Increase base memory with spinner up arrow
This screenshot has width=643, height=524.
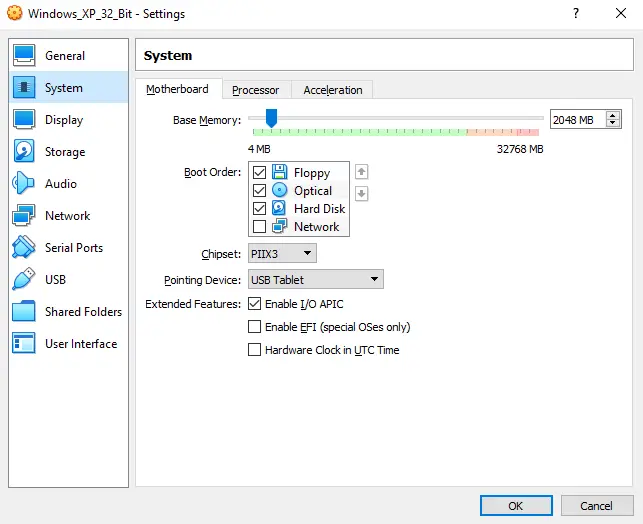(x=613, y=115)
